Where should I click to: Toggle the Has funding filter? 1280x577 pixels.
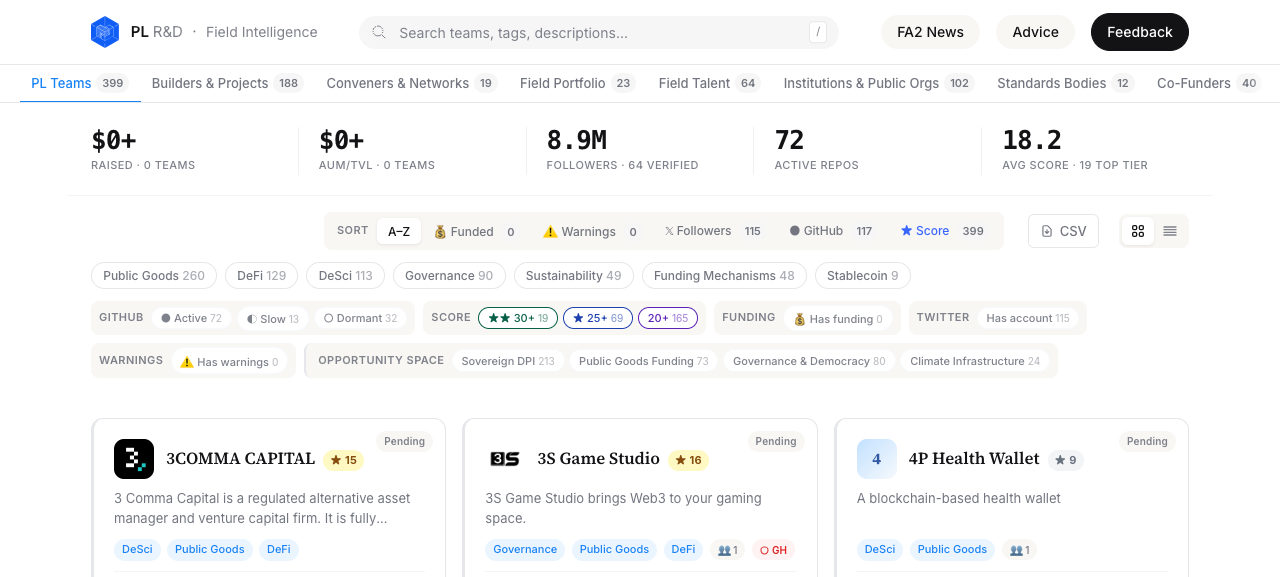[x=838, y=318]
